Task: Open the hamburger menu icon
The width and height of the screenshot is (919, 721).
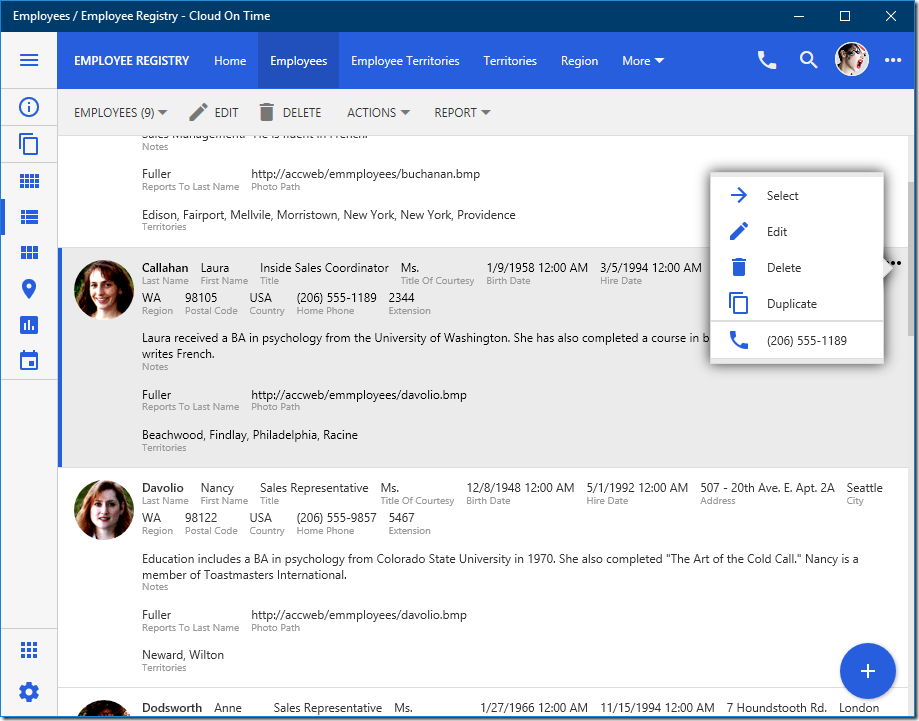Action: 29,60
